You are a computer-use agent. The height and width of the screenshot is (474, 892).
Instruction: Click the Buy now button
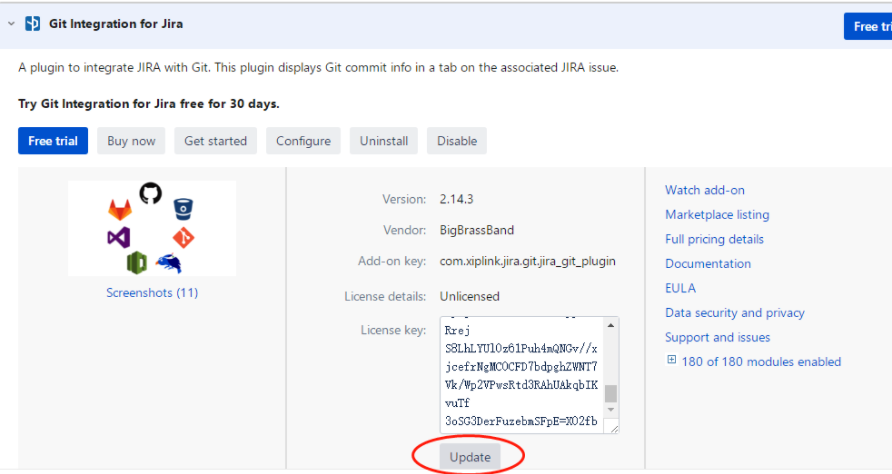coord(131,141)
